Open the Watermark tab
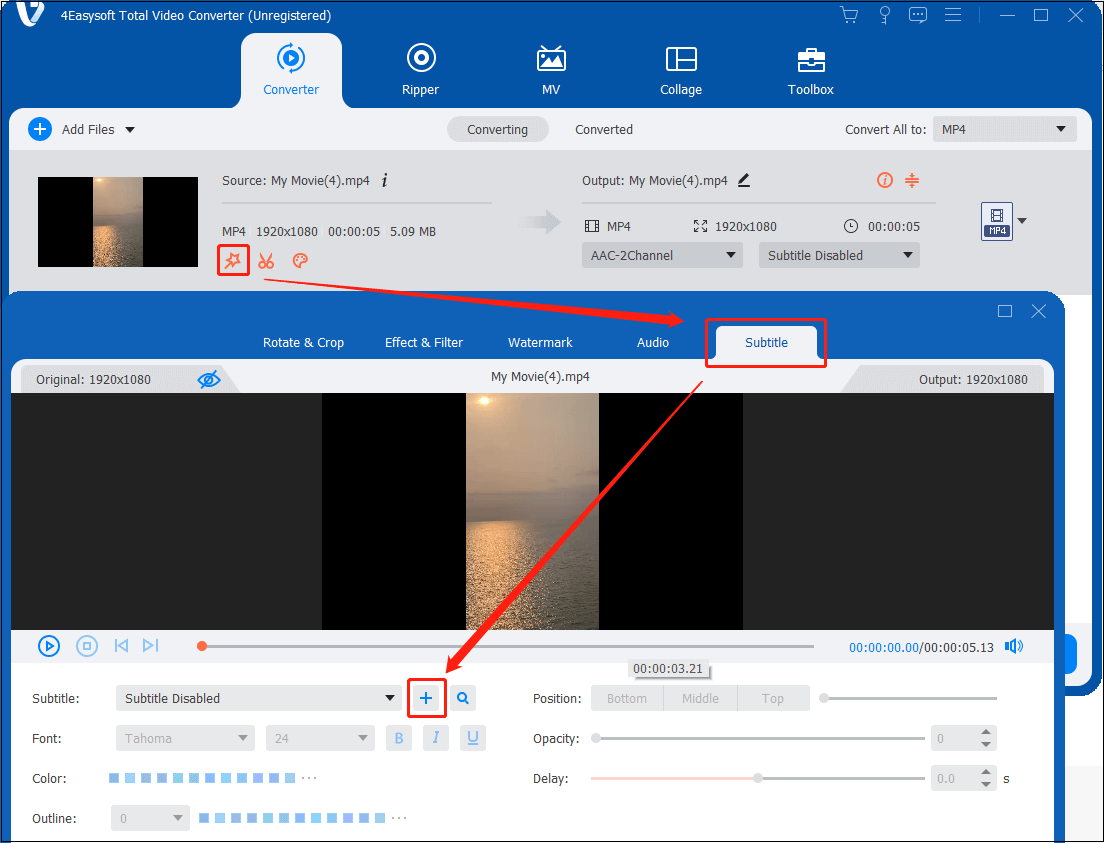 pos(540,342)
